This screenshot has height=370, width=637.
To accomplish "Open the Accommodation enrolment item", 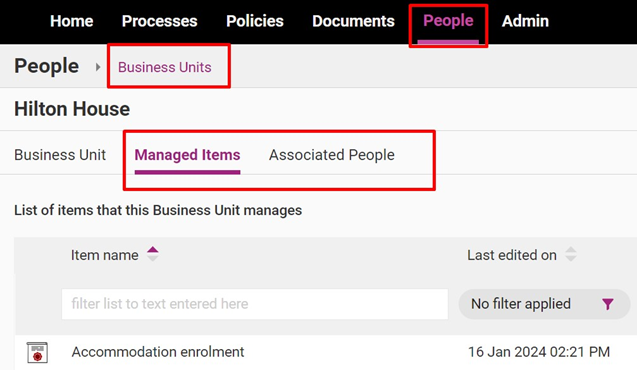I will click(158, 352).
